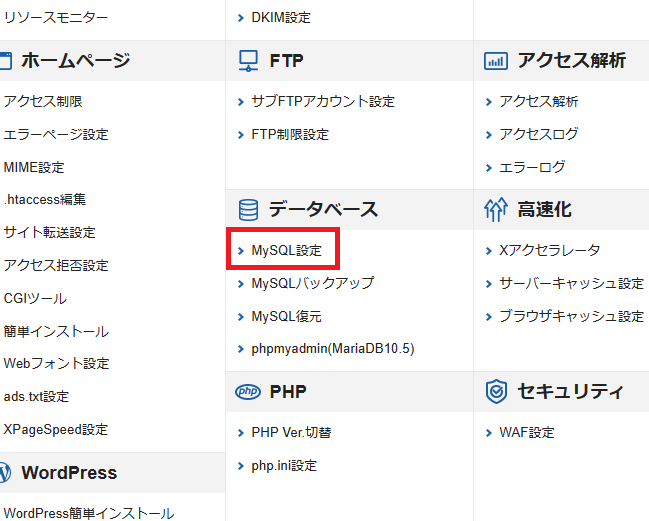Click the PHP section heading text
This screenshot has height=521, width=649.
tap(288, 391)
